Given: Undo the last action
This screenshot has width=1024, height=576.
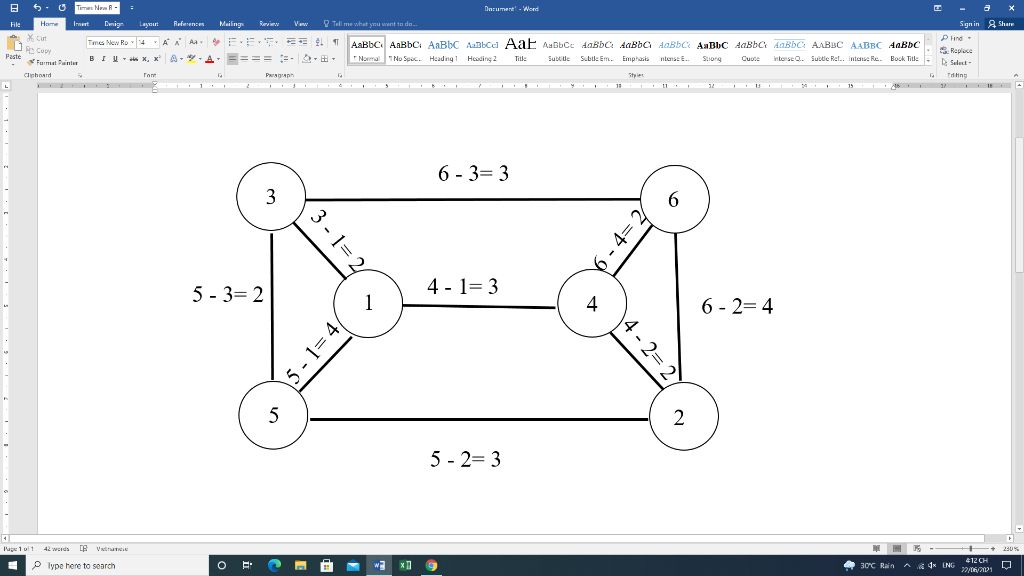Looking at the screenshot, I should (37, 8).
